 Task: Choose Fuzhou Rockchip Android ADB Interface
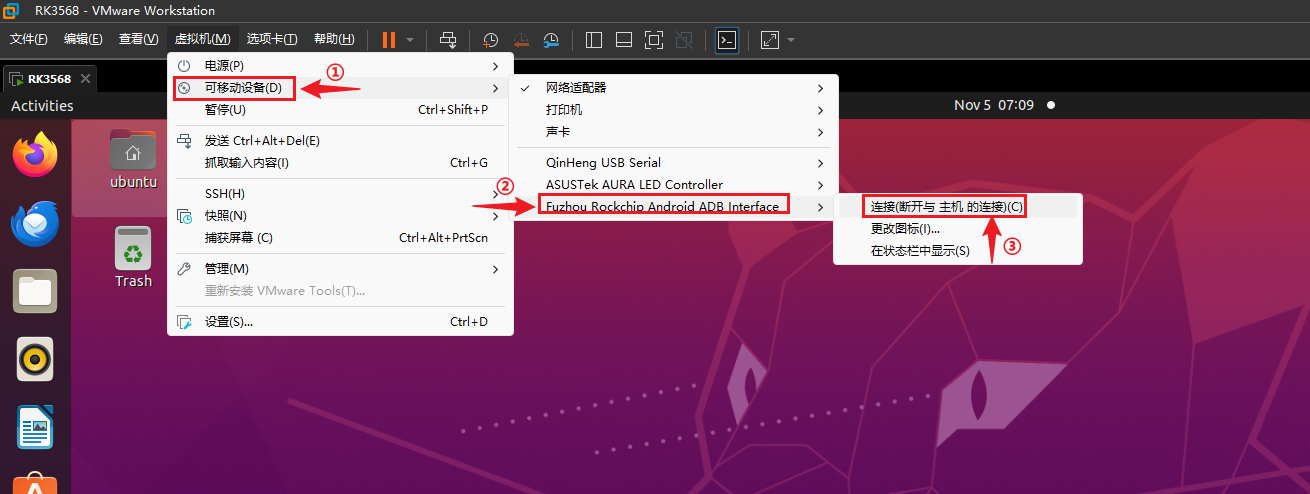[662, 207]
